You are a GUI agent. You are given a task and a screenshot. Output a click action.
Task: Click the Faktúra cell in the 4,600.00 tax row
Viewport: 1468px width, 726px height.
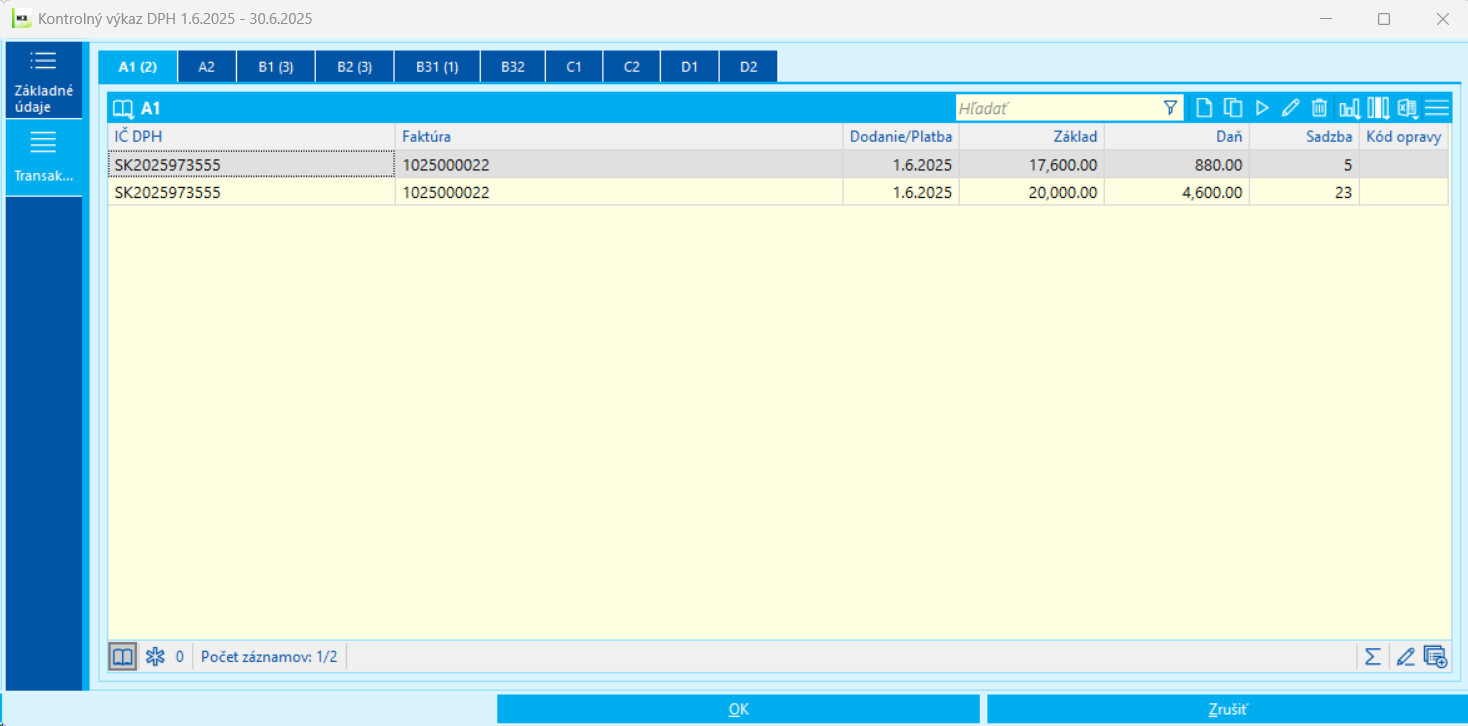coord(619,192)
